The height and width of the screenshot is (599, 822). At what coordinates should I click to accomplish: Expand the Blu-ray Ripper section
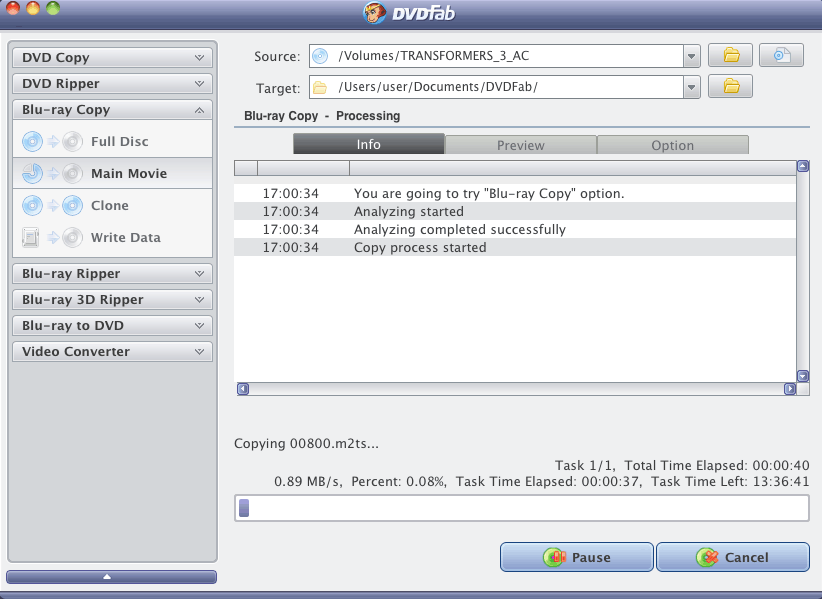[x=112, y=273]
